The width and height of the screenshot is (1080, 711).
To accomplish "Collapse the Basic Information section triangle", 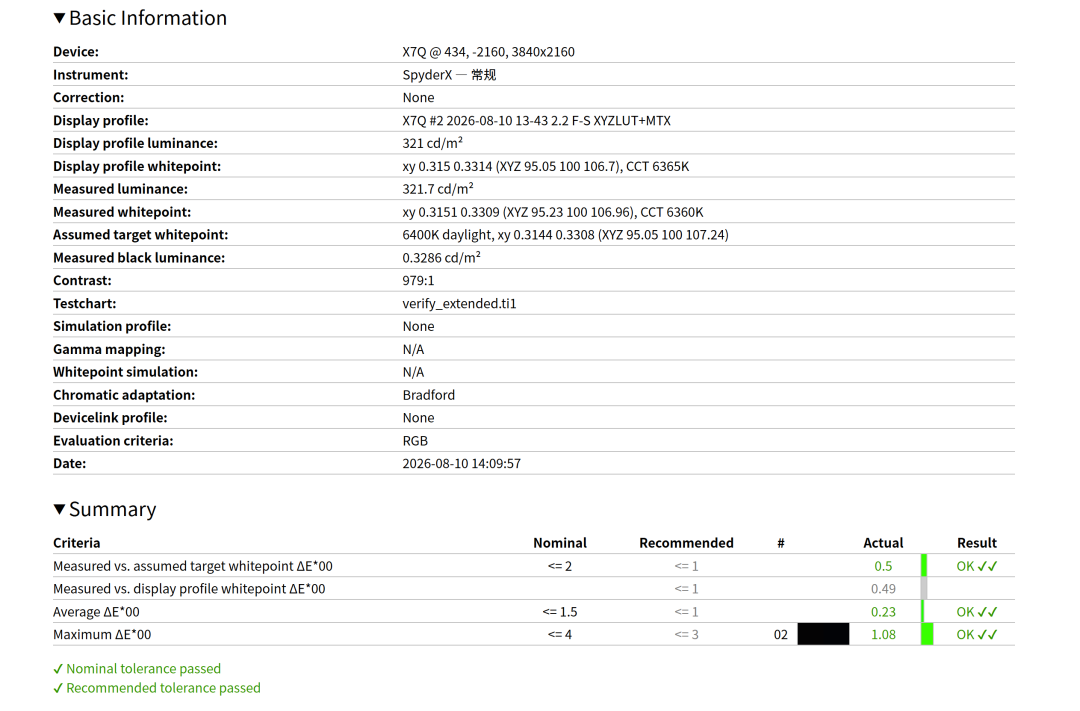I will pos(59,18).
